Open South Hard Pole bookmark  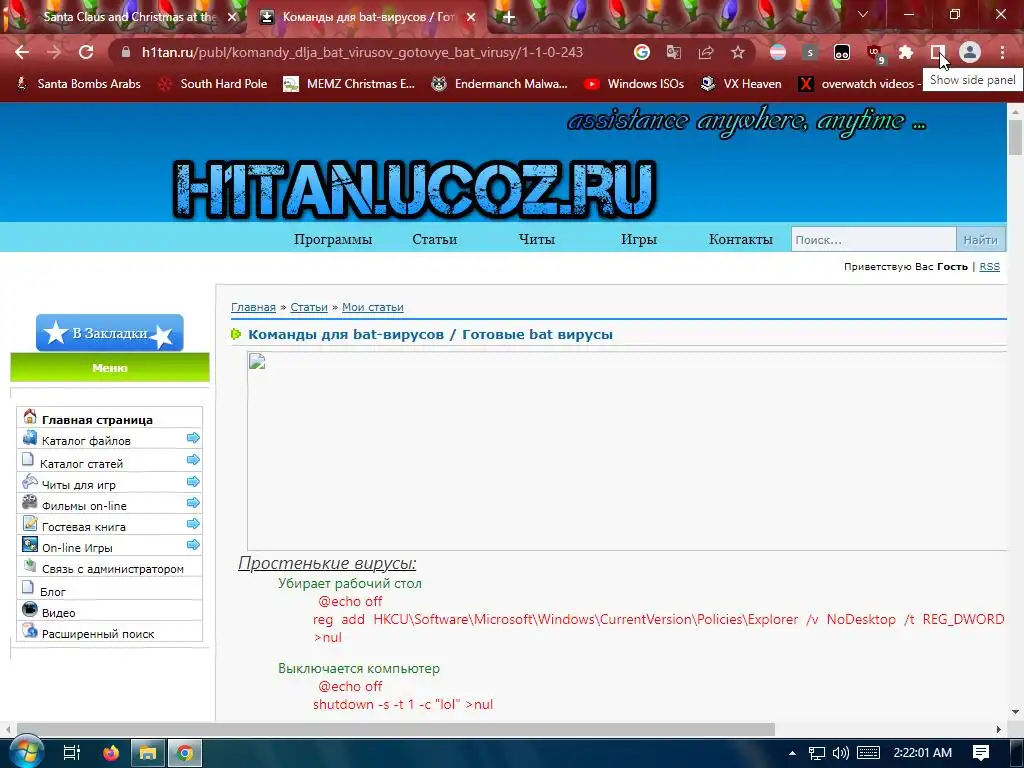coord(214,84)
